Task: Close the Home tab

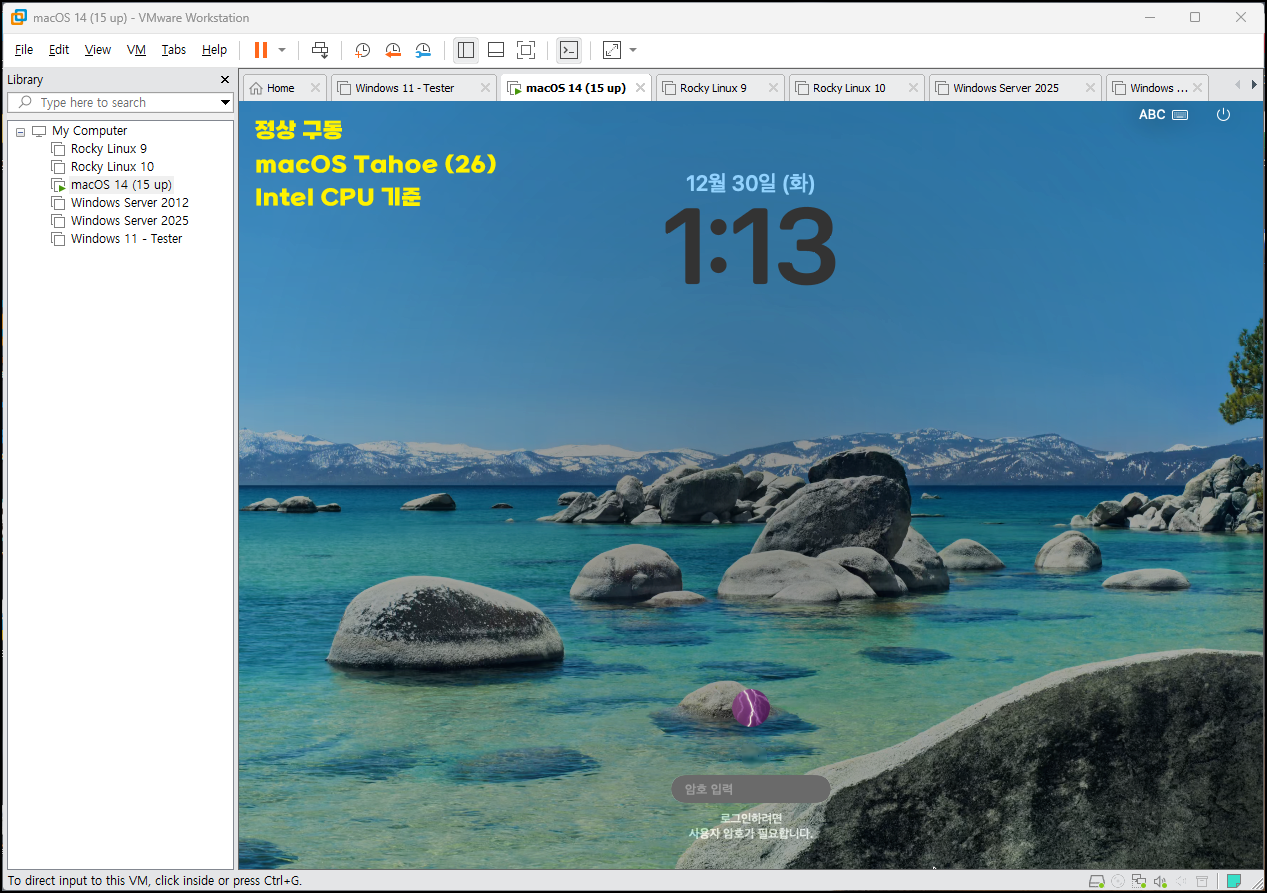Action: tap(315, 88)
